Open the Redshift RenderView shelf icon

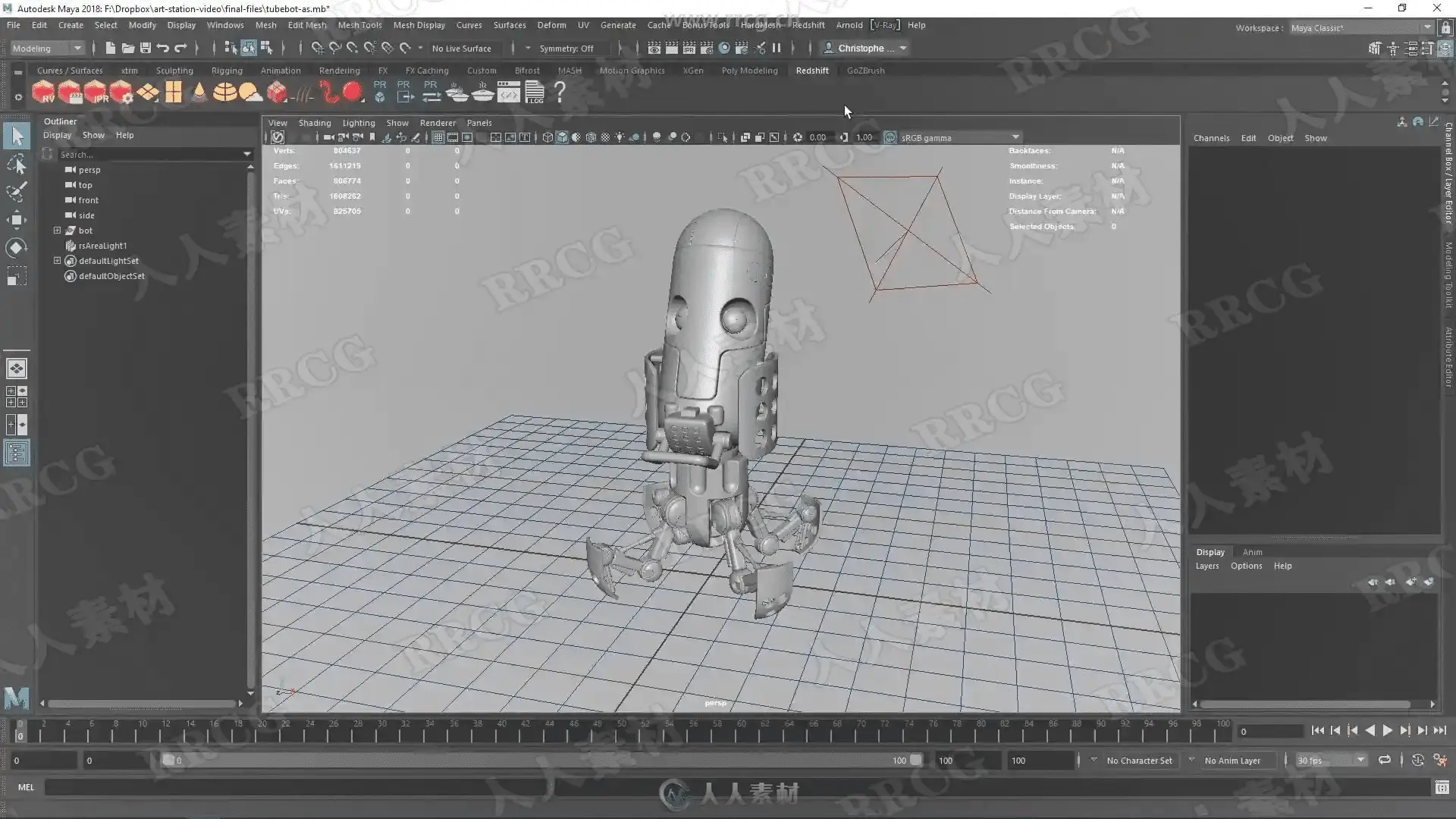click(43, 93)
